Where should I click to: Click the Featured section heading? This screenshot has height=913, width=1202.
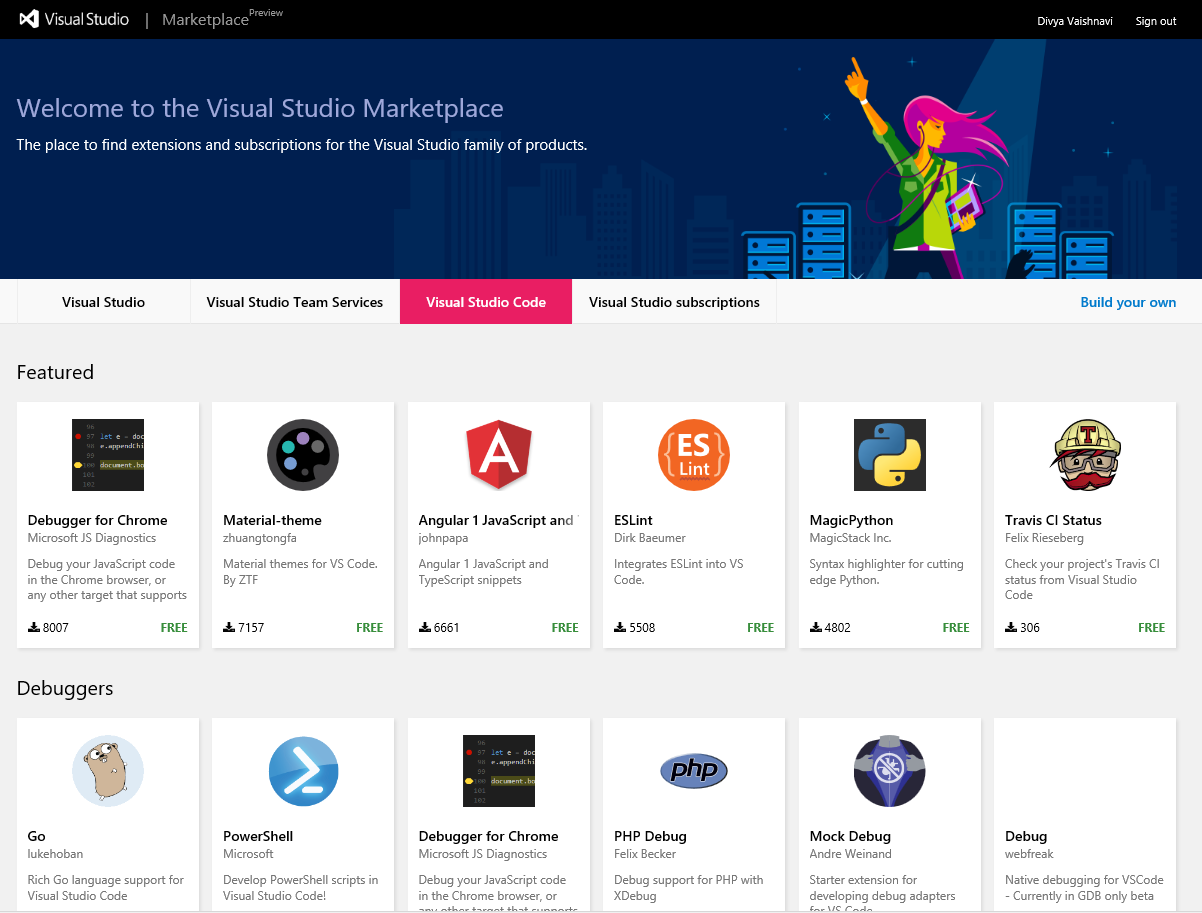(55, 372)
